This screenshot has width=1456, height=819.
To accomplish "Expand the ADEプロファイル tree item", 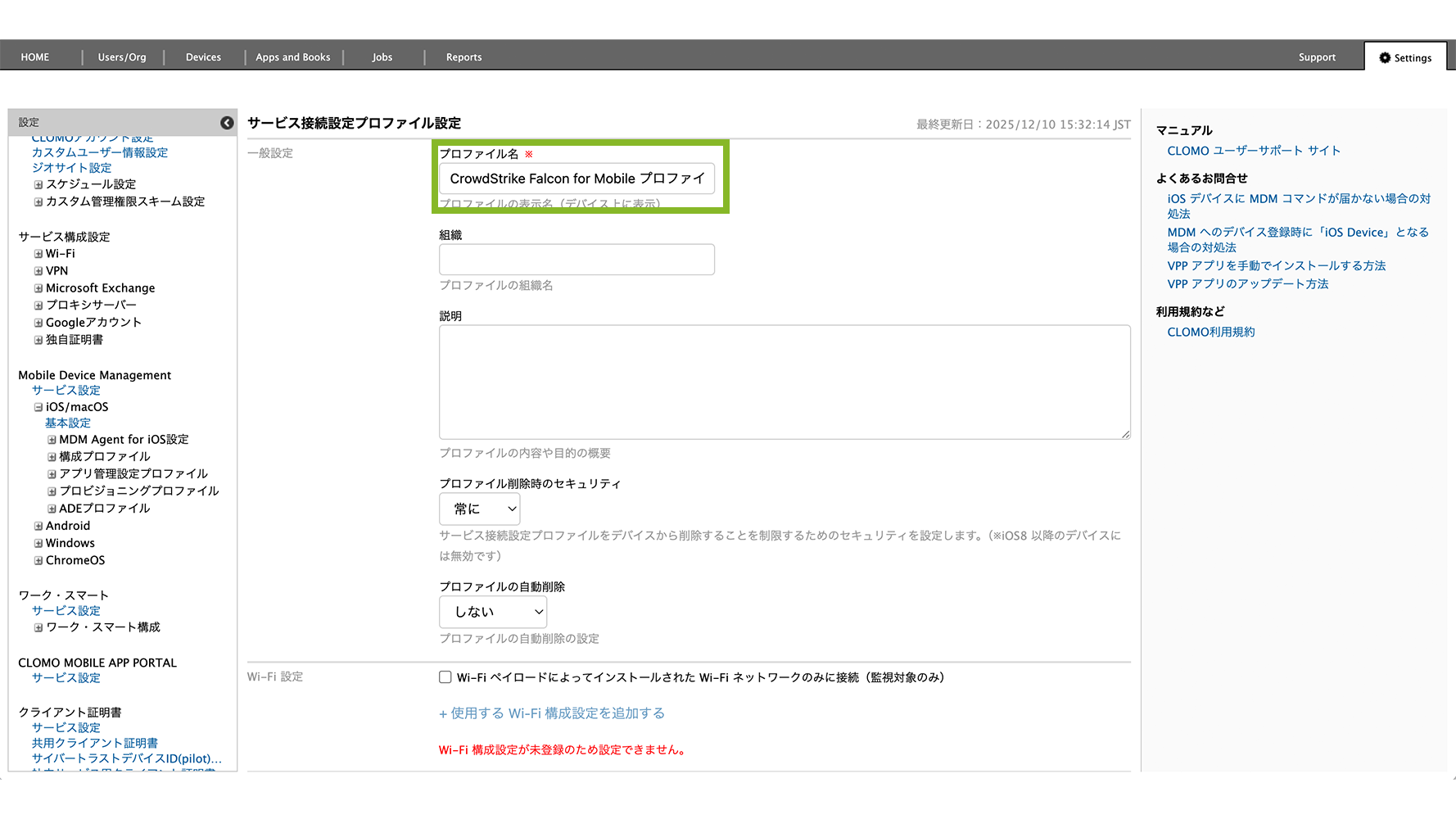I will pyautogui.click(x=52, y=509).
